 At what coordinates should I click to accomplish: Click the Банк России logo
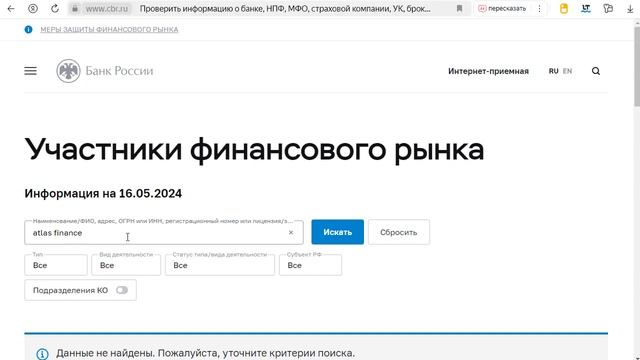pos(105,71)
